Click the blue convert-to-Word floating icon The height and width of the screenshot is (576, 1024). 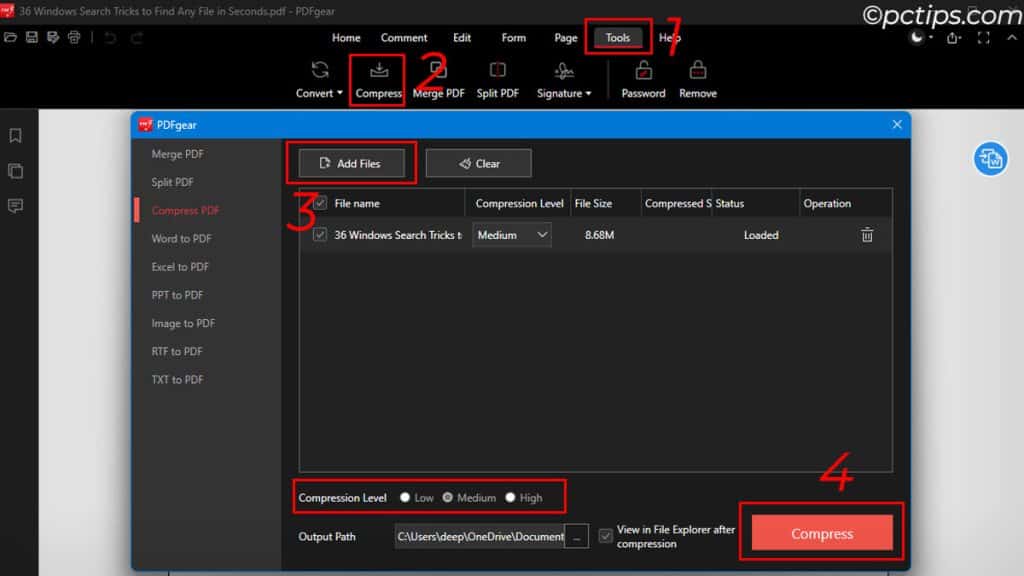990,159
